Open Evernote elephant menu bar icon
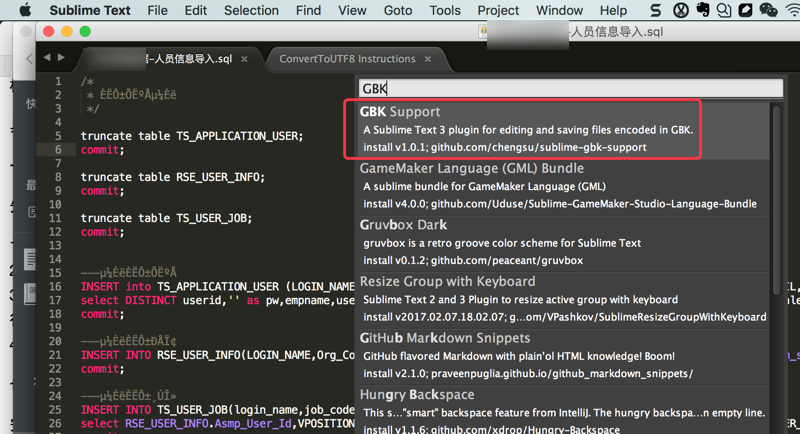The width and height of the screenshot is (800, 434). coord(703,10)
